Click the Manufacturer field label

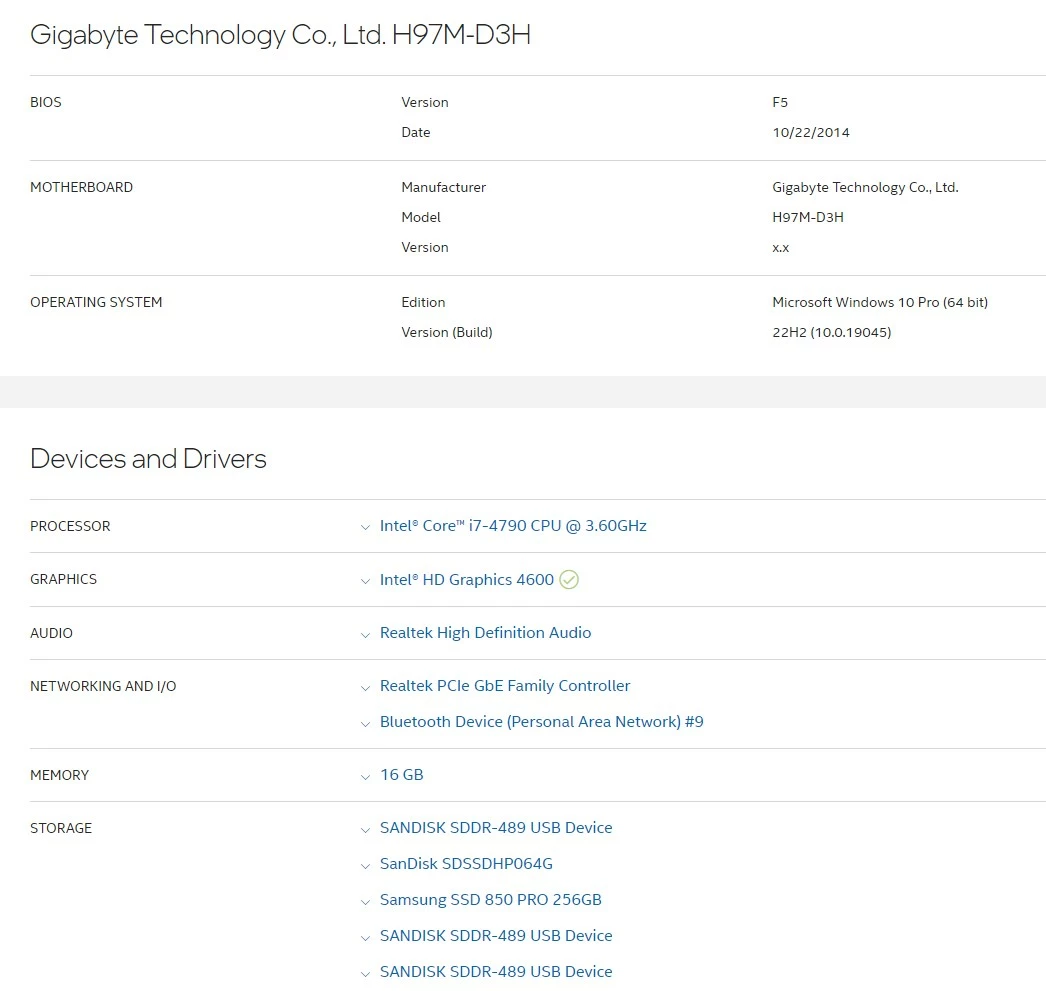[444, 187]
